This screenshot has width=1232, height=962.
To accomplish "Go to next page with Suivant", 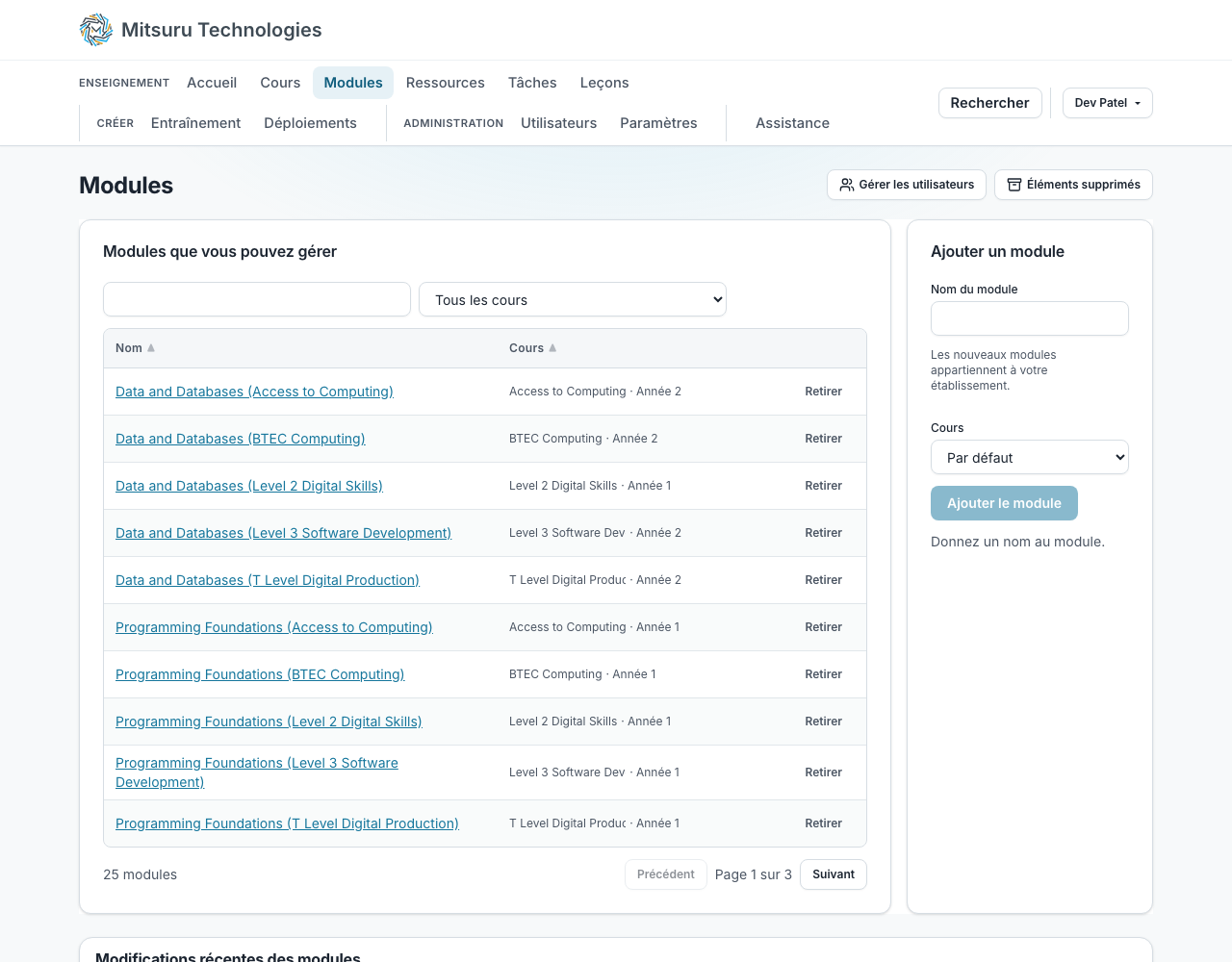I will (x=834, y=874).
